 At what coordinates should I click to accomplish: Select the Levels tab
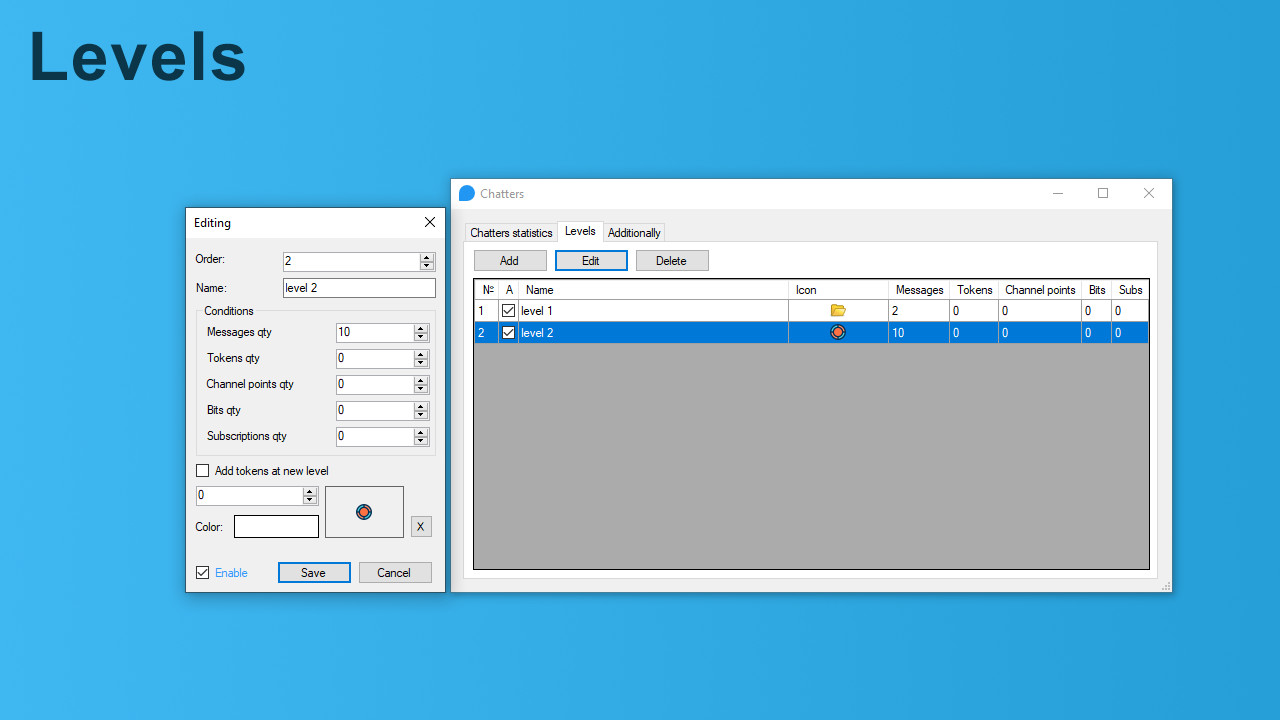pos(580,230)
